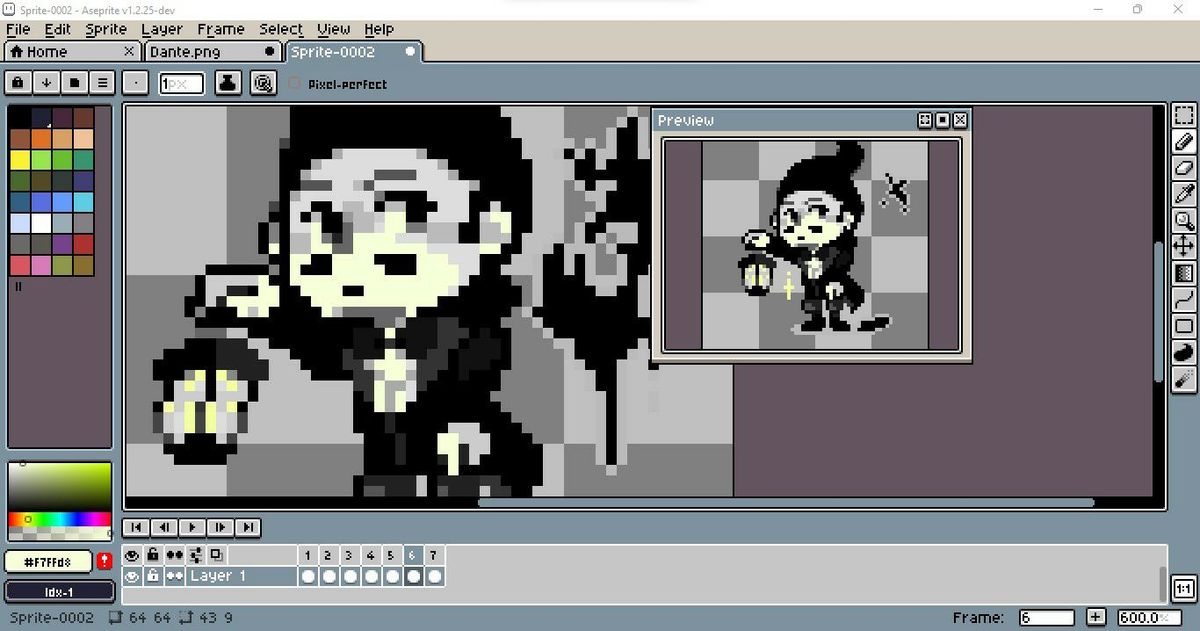Open the File menu
Screen dimensions: 1200x631
tap(18, 29)
